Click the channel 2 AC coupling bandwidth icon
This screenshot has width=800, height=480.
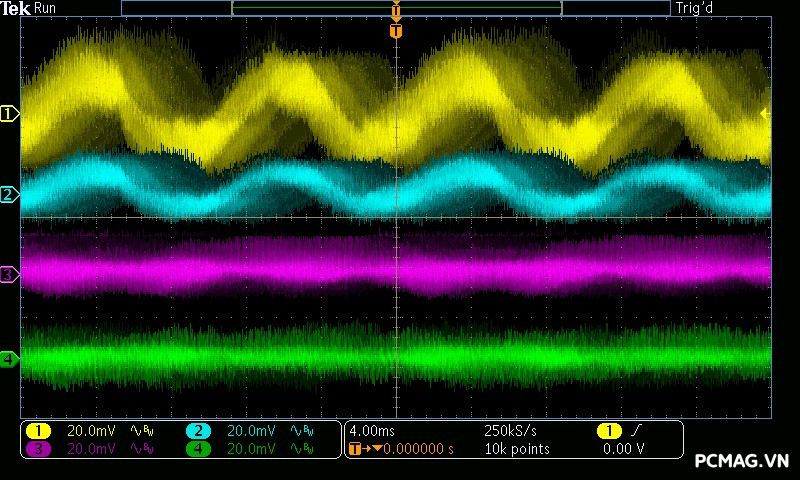[303, 431]
